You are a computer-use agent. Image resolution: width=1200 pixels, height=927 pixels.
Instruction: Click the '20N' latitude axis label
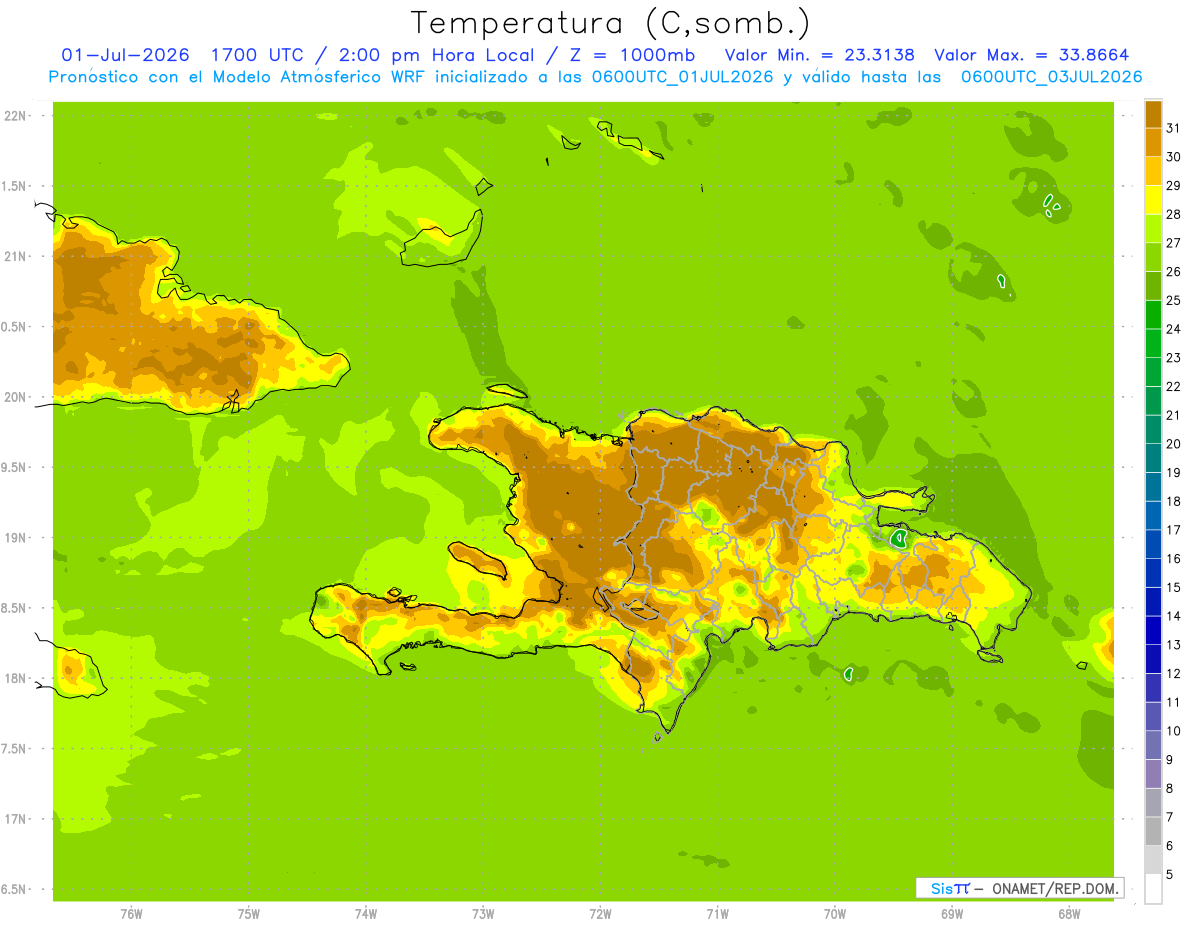pos(15,397)
